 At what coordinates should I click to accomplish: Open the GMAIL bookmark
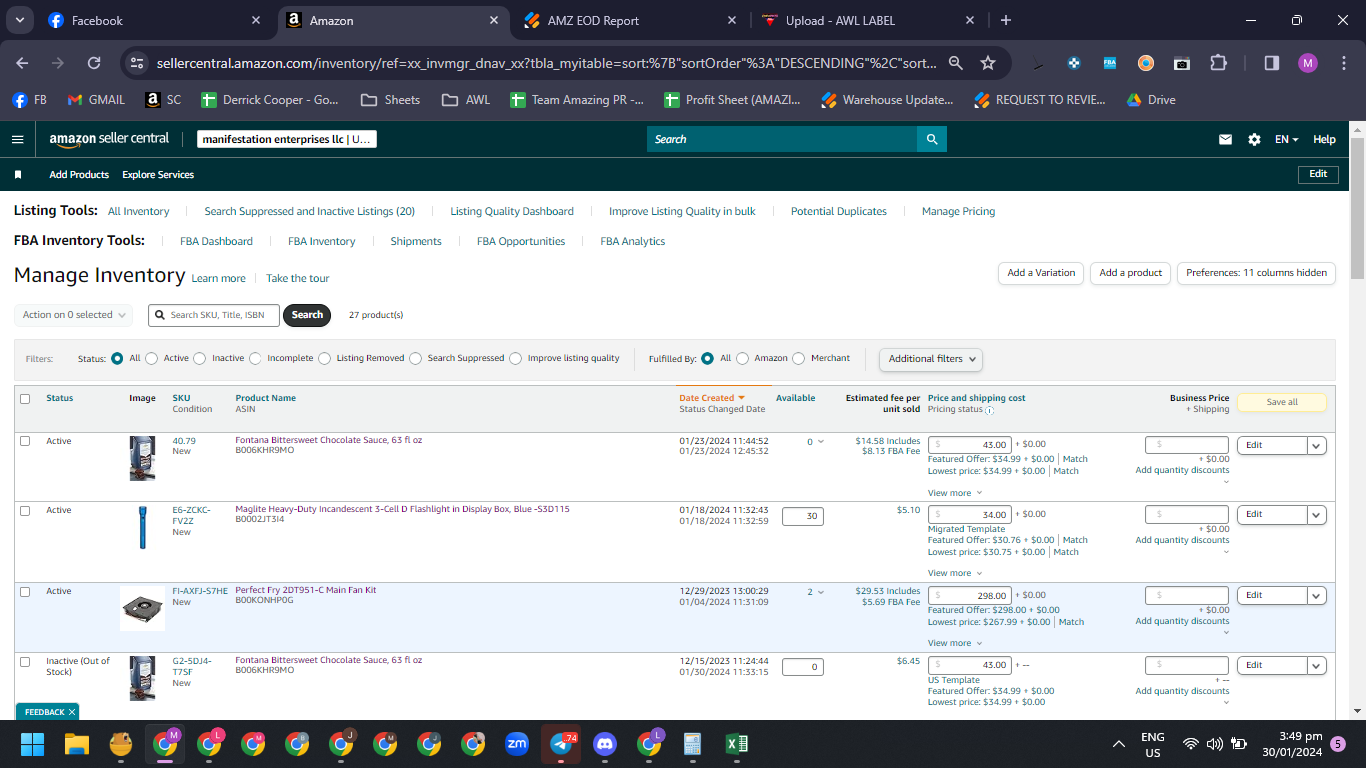coord(96,100)
